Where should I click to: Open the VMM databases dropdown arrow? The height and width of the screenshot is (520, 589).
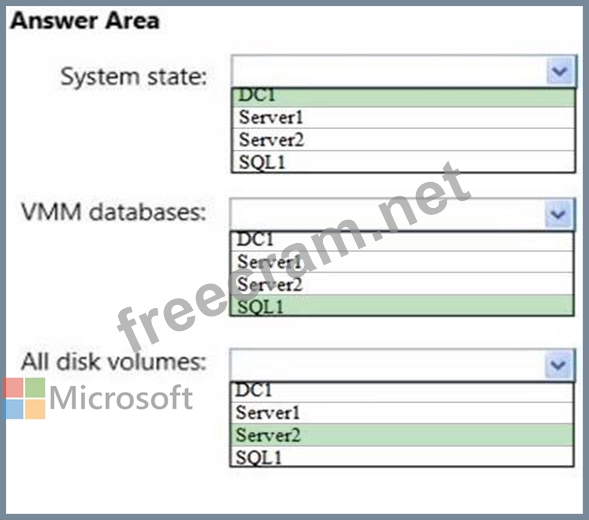(x=559, y=214)
